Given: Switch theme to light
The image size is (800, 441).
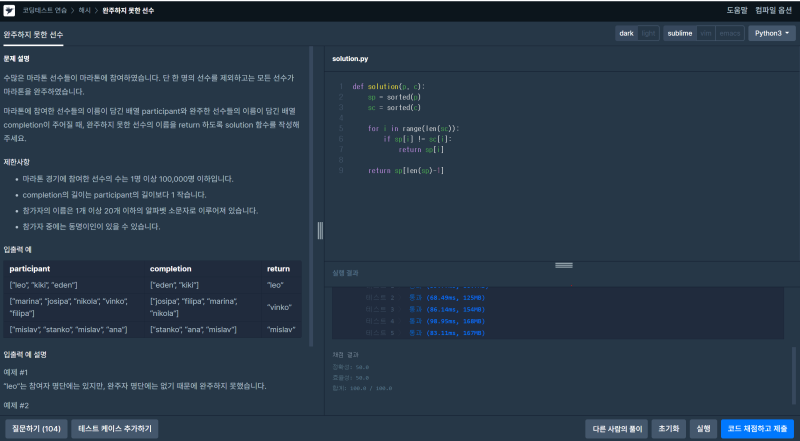Looking at the screenshot, I should point(648,34).
